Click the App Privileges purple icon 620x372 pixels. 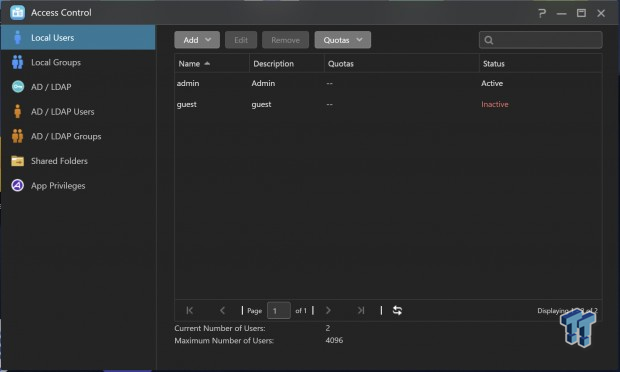point(18,185)
